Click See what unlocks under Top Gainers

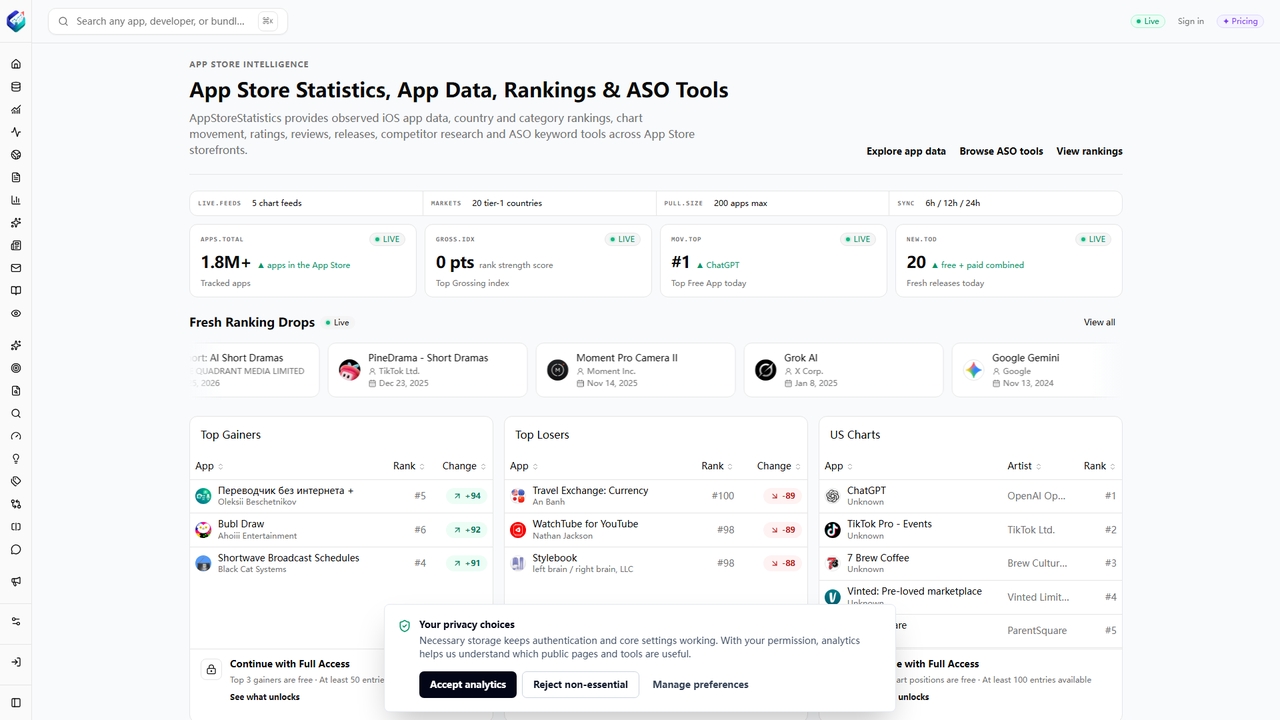(x=265, y=697)
